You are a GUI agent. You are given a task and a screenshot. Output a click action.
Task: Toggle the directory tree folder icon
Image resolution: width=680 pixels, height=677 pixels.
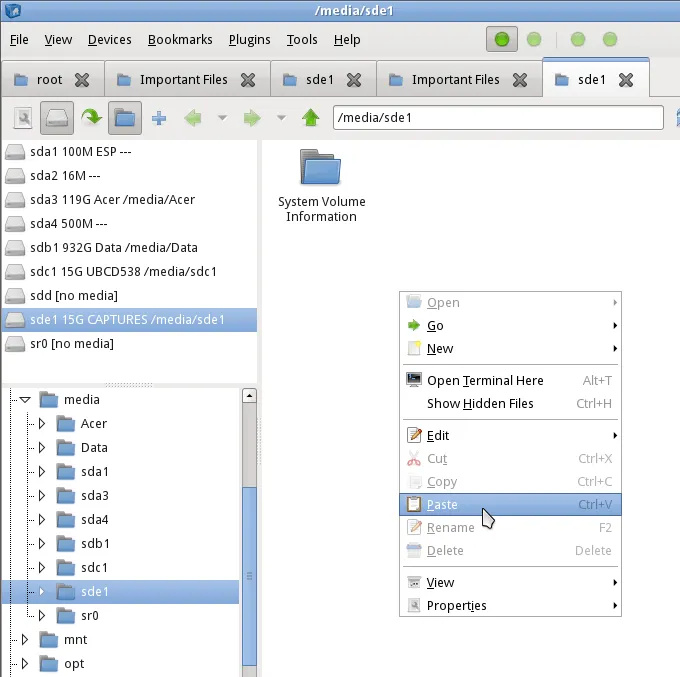point(124,118)
